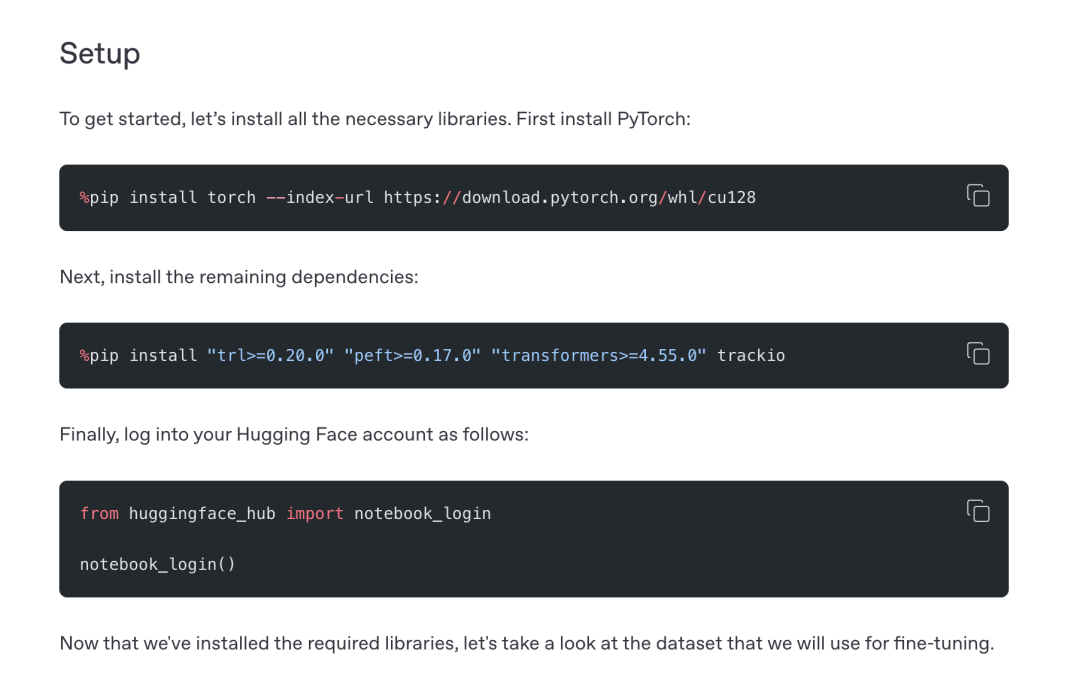This screenshot has height=698, width=1080.
Task: Click '%pip install torch' text in first block
Action: pyautogui.click(x=167, y=198)
